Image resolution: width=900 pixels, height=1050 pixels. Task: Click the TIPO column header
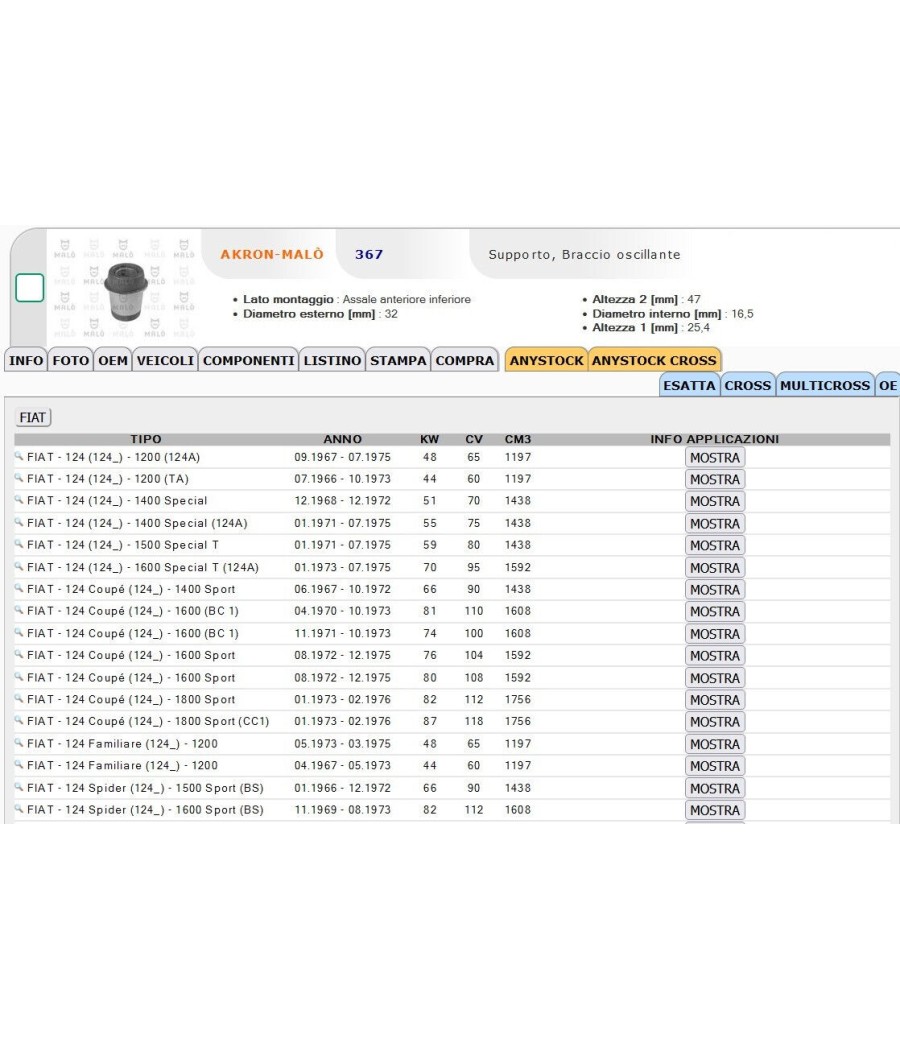146,439
